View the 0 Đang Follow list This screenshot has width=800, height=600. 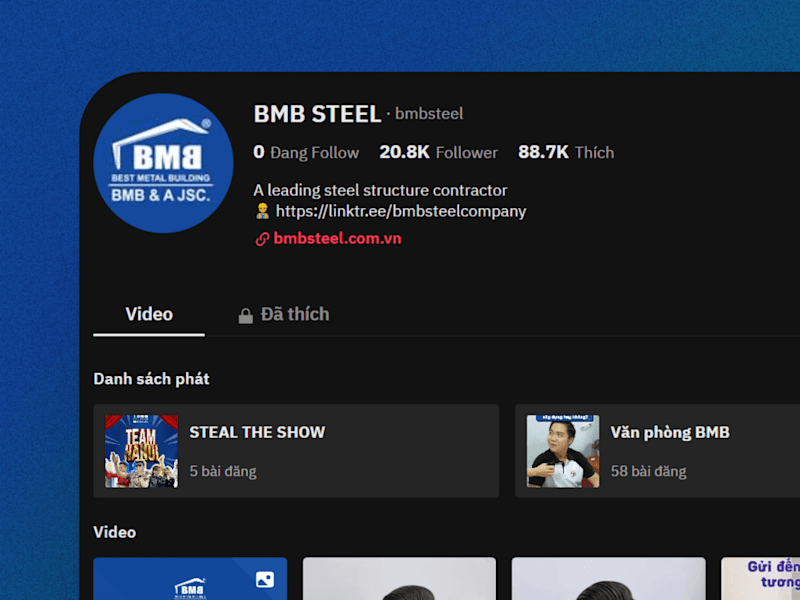pos(306,152)
